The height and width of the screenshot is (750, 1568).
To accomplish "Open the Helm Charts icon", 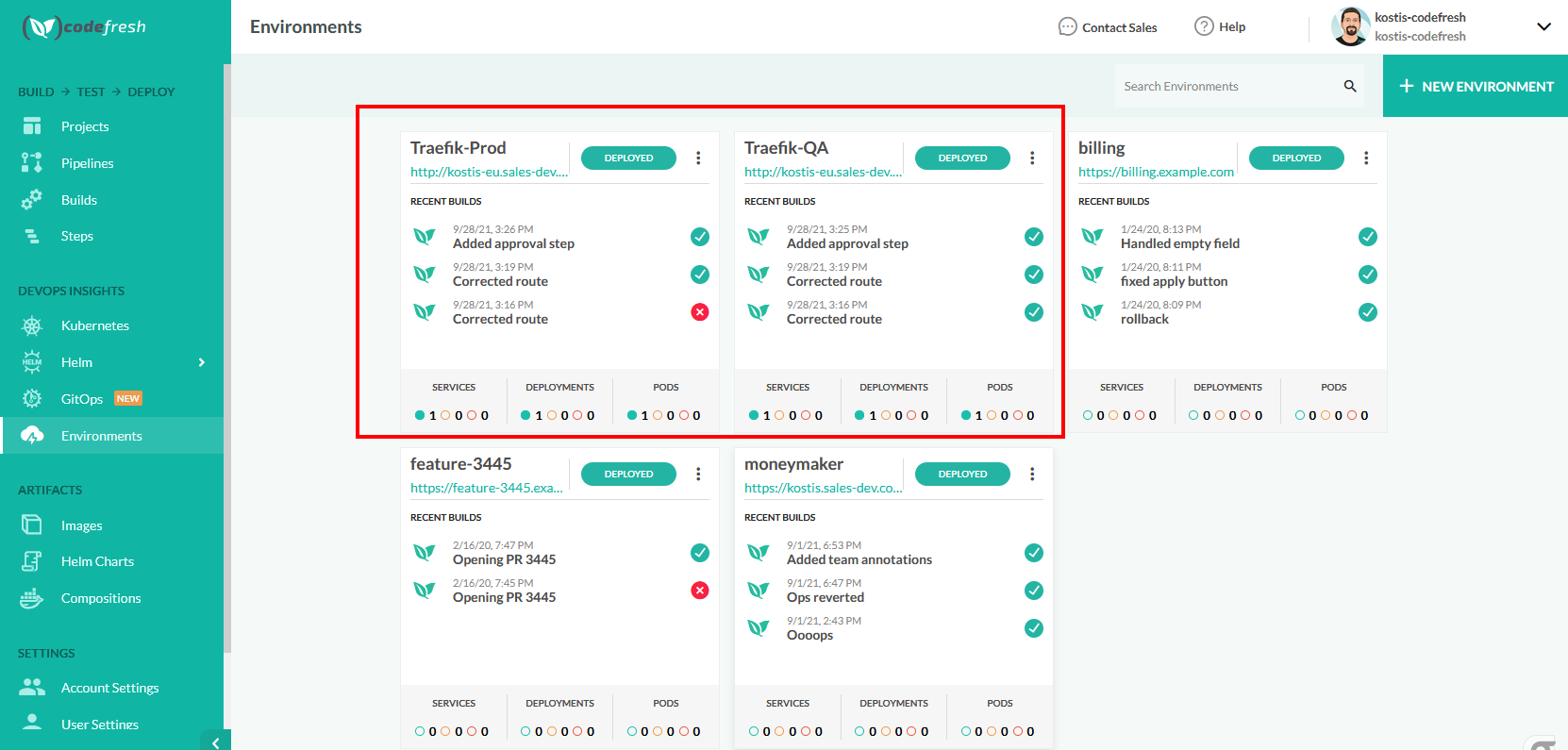I will coord(32,561).
